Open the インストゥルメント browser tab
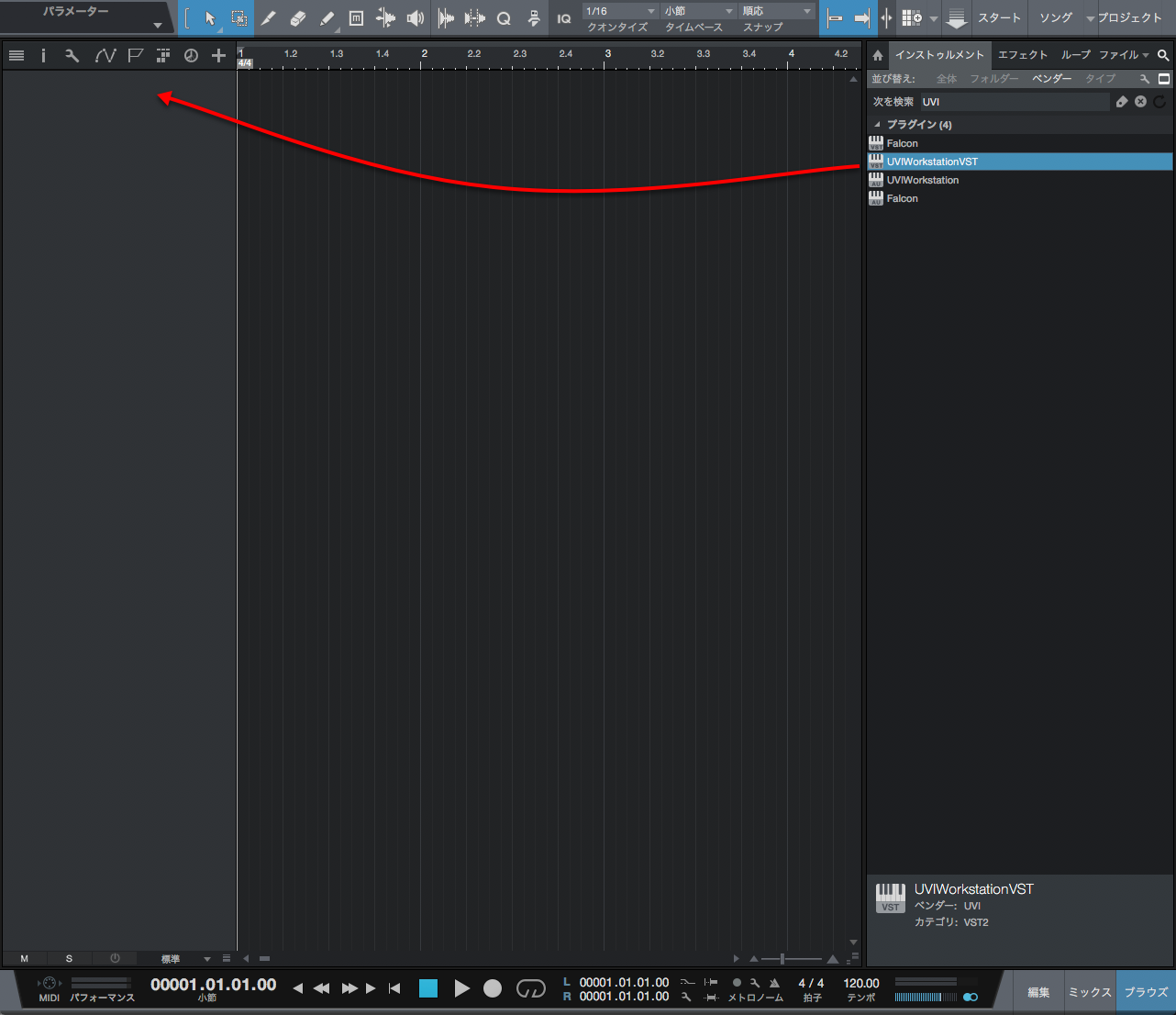The height and width of the screenshot is (1015, 1176). pyautogui.click(x=939, y=55)
